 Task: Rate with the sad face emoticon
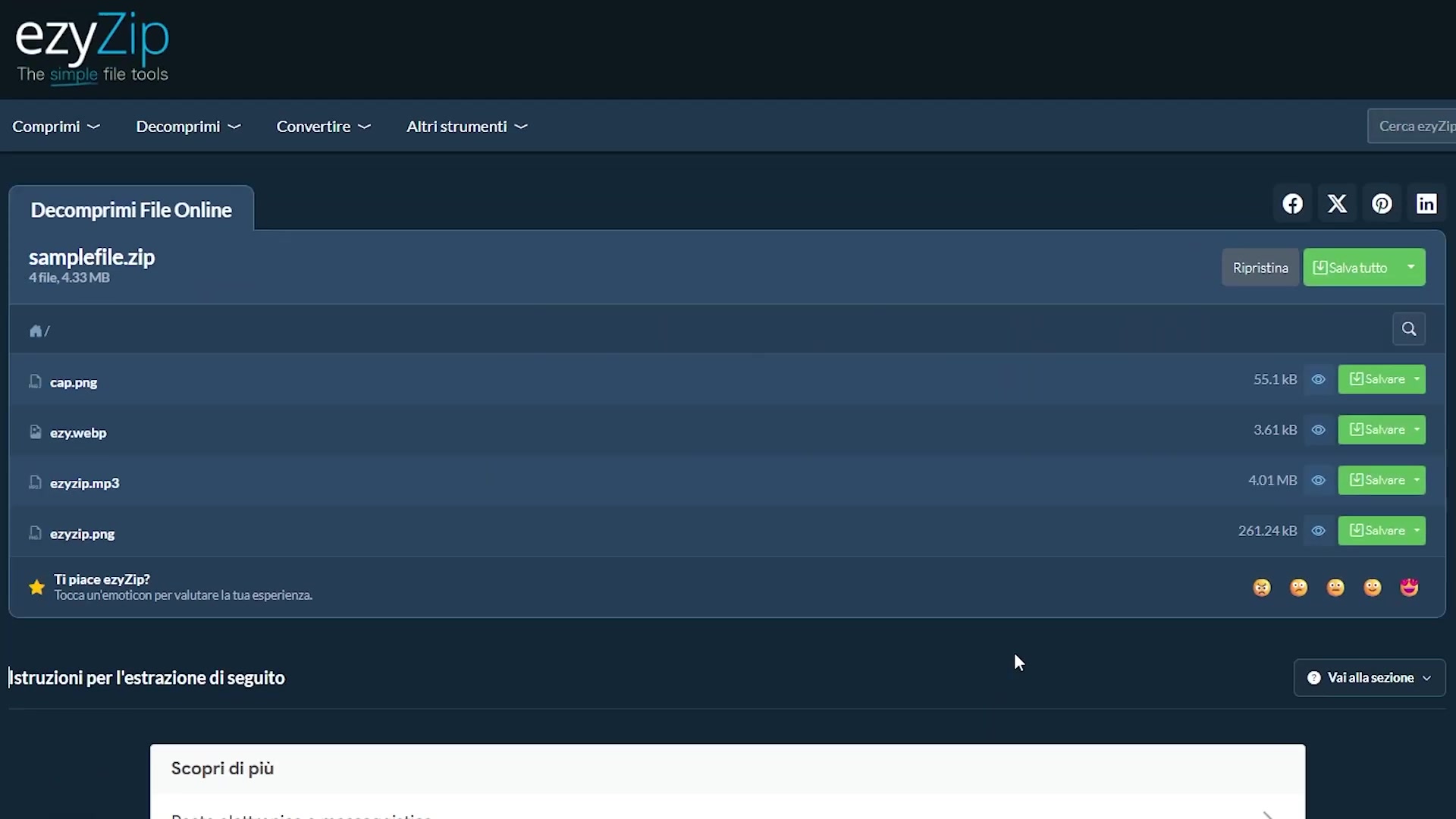point(1299,588)
